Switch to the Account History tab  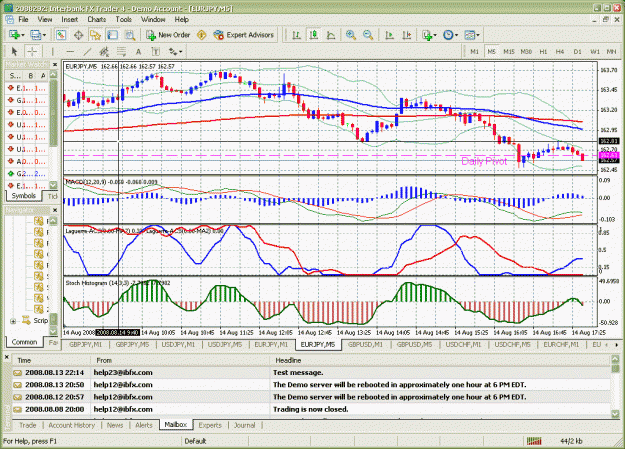tap(72, 425)
